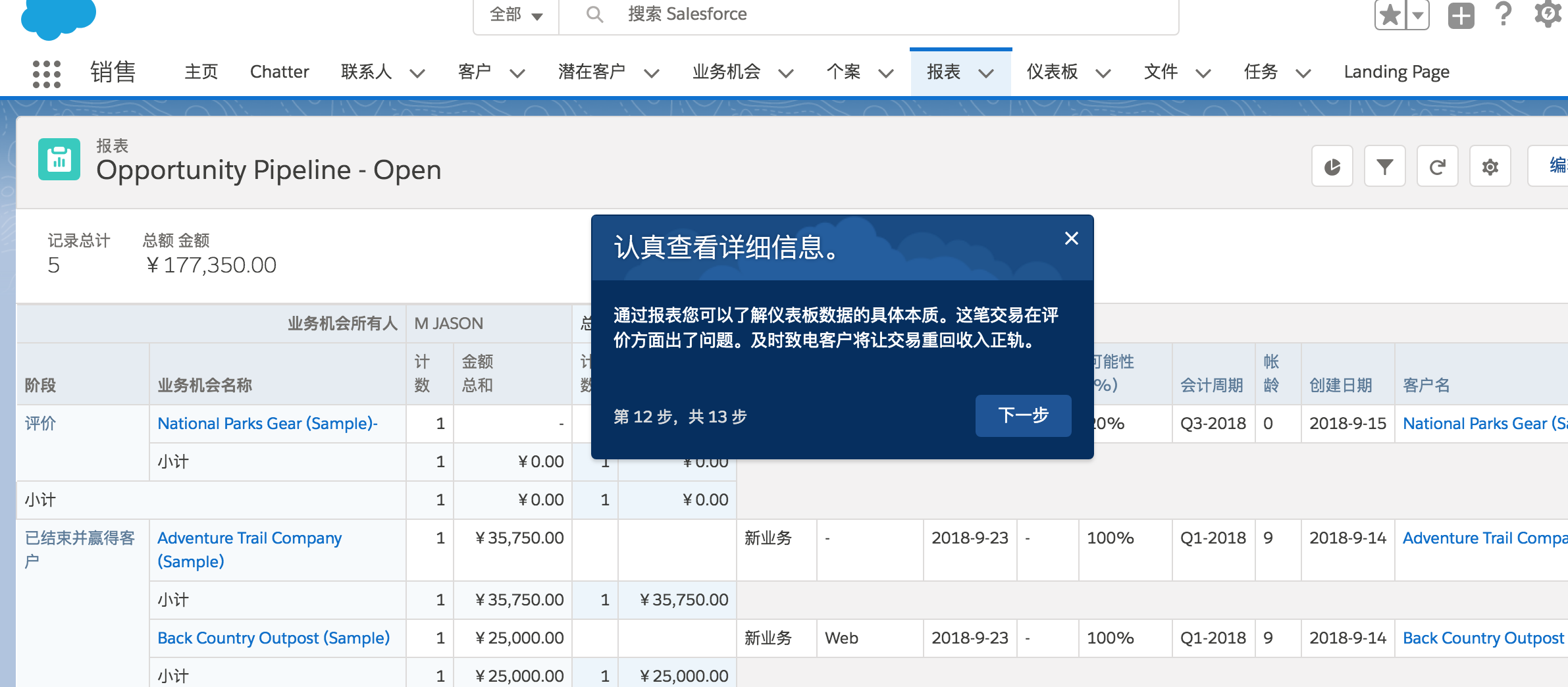
Task: Open the App Launcher grid icon
Action: pyautogui.click(x=47, y=73)
